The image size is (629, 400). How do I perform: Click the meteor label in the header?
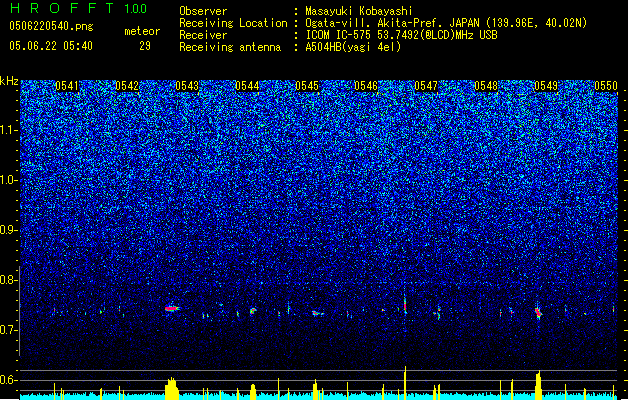142,31
